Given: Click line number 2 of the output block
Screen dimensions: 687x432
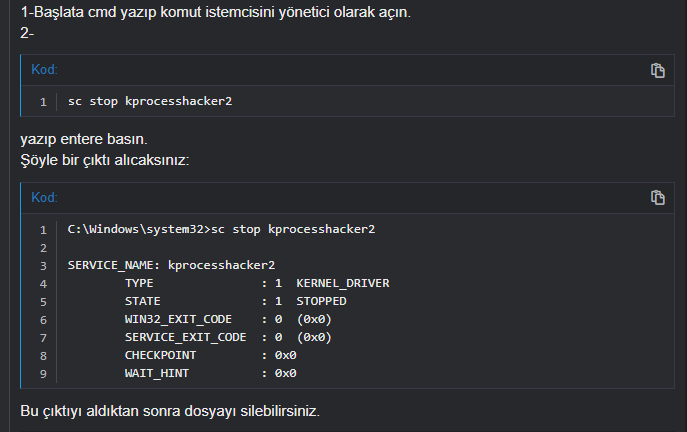Looking at the screenshot, I should pos(43,248).
